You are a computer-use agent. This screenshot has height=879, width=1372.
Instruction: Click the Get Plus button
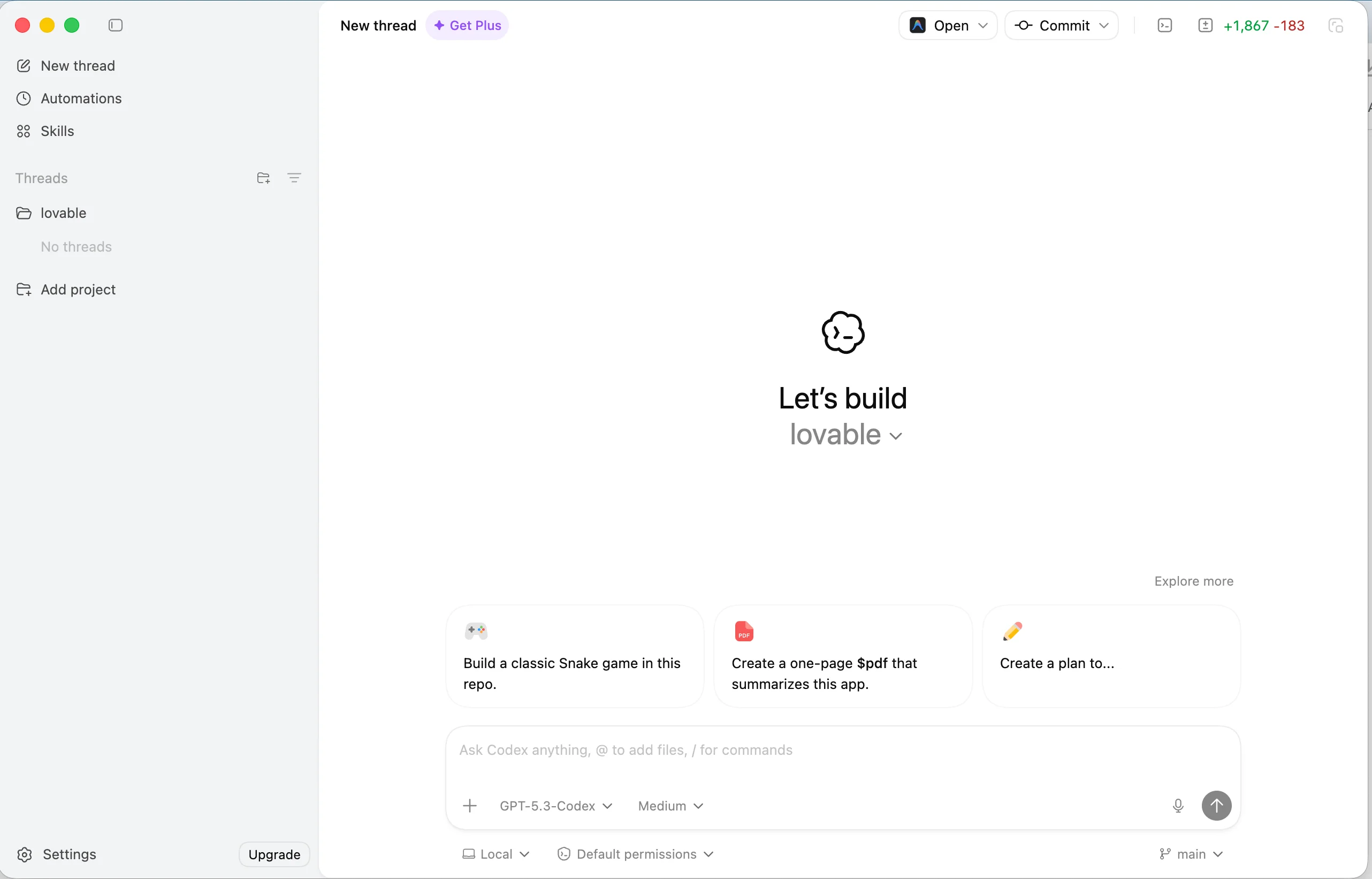click(467, 25)
